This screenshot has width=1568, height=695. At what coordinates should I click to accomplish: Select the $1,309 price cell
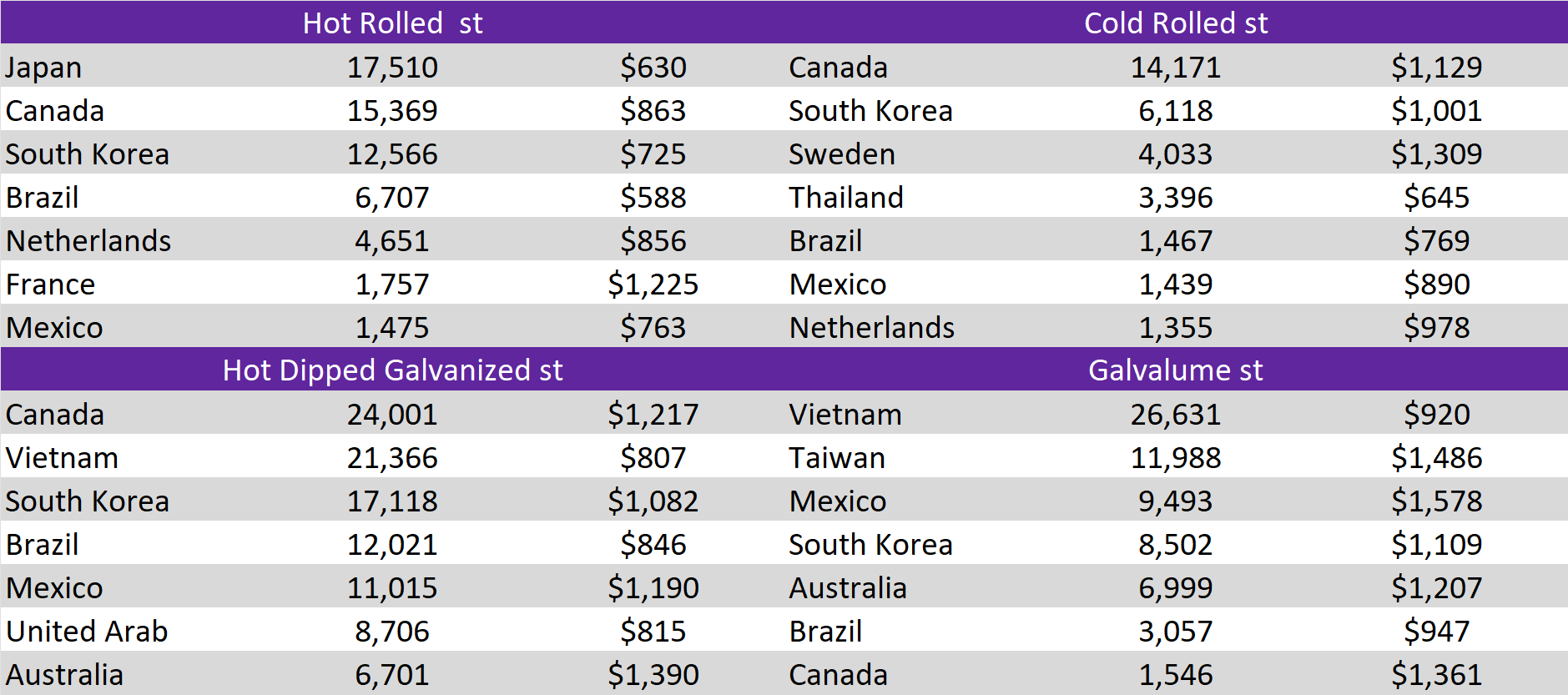[x=1435, y=154]
